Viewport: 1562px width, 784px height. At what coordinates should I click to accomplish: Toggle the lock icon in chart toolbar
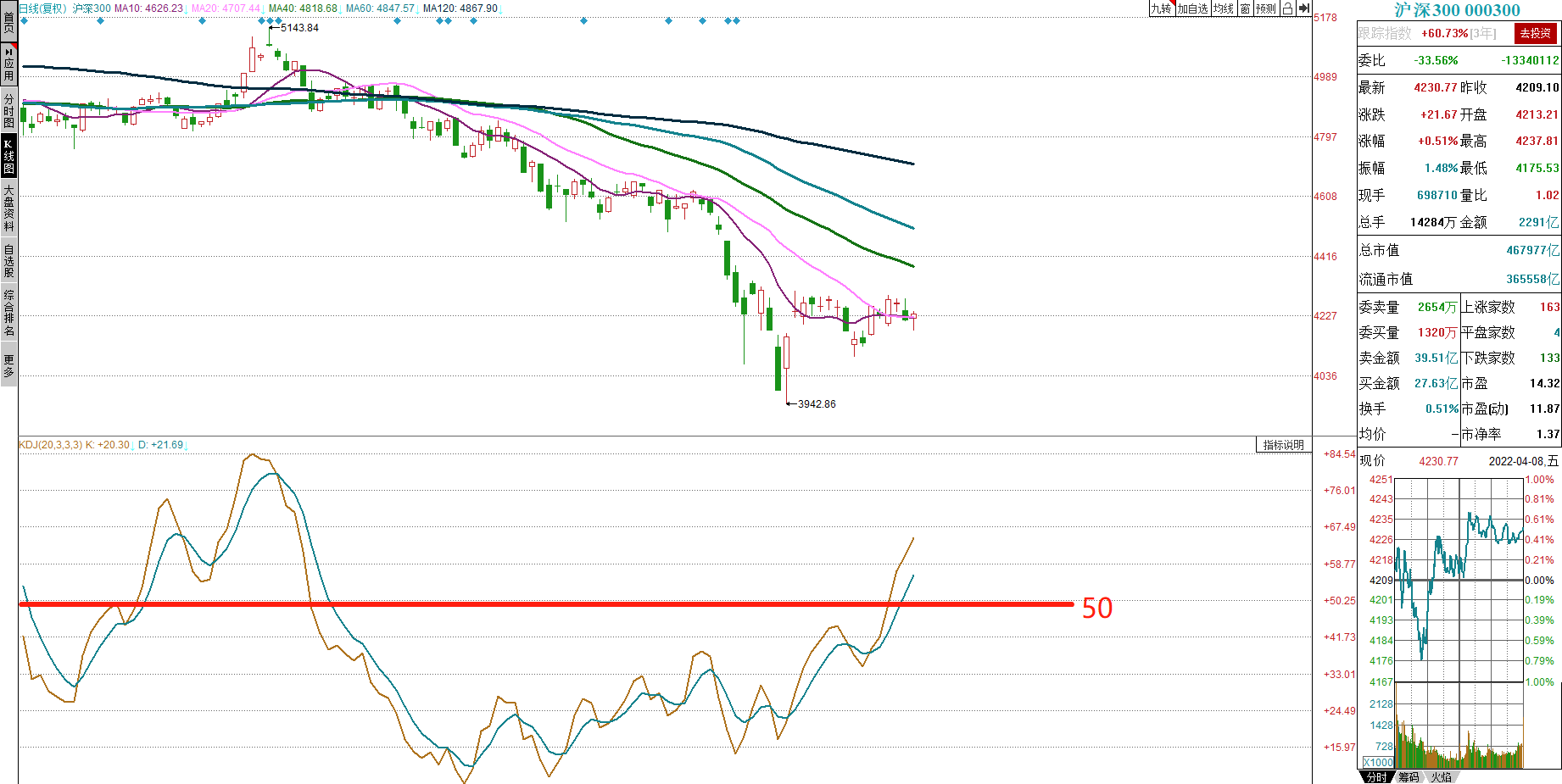click(x=1287, y=8)
